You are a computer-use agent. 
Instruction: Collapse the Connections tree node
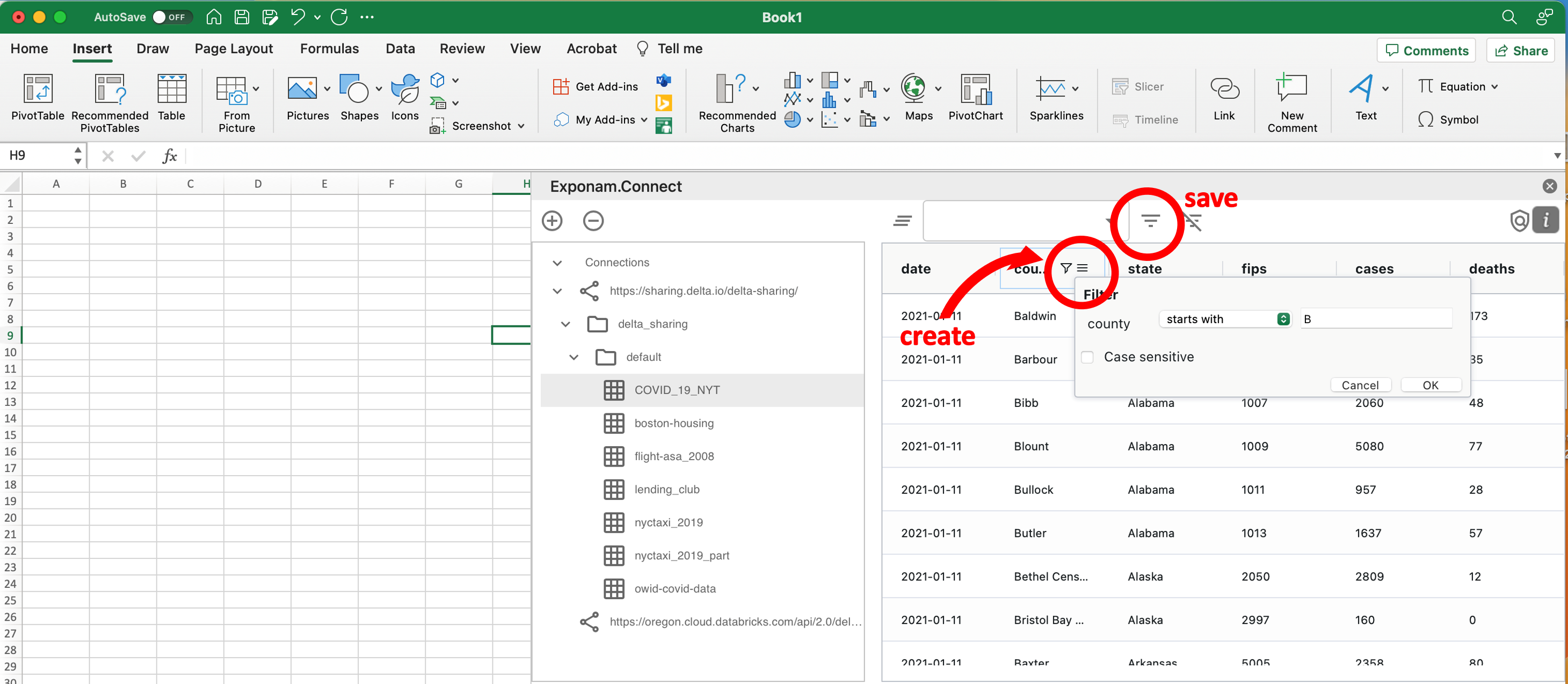[x=557, y=263]
